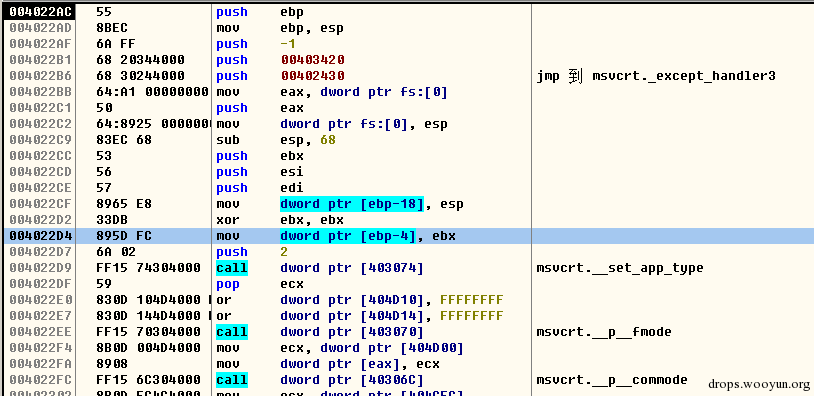Select hex bytes FF15 74304000
Image resolution: width=814 pixels, height=396 pixels.
point(148,268)
